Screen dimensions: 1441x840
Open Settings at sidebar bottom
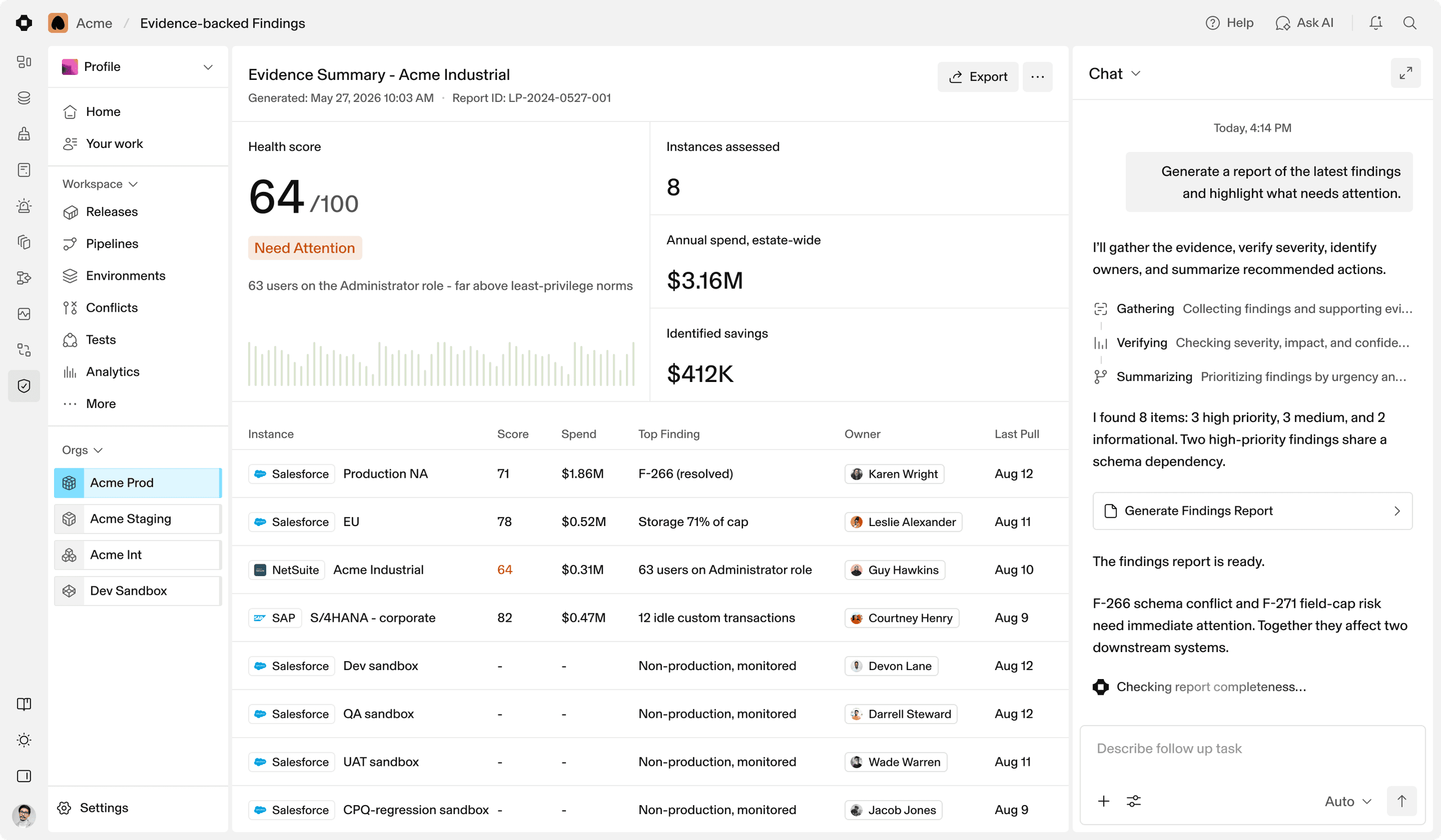(93, 807)
